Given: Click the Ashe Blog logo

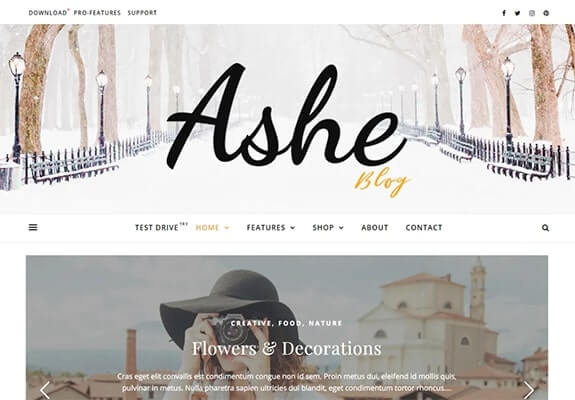Looking at the screenshot, I should pyautogui.click(x=287, y=128).
